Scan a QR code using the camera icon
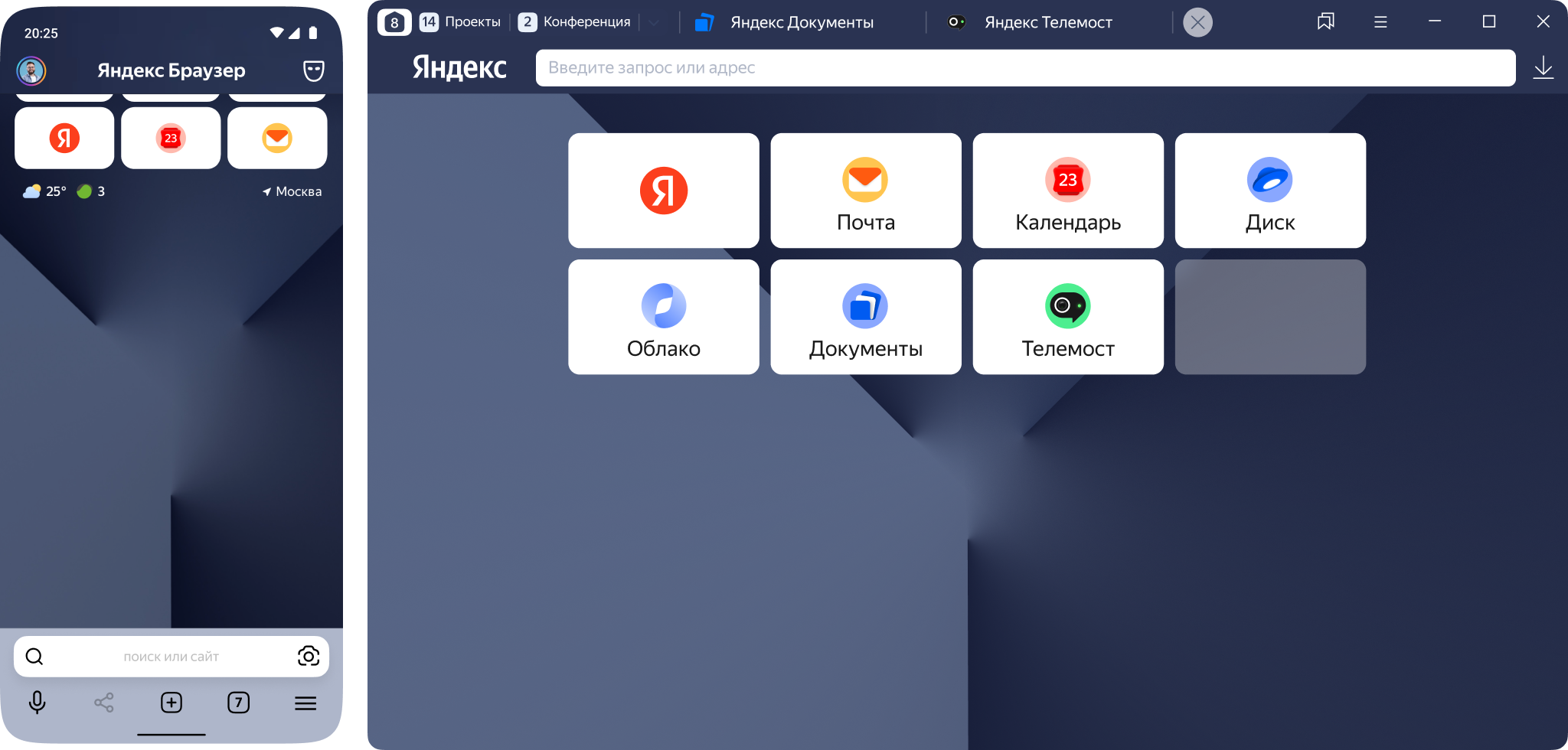Image resolution: width=1568 pixels, height=750 pixels. [309, 656]
